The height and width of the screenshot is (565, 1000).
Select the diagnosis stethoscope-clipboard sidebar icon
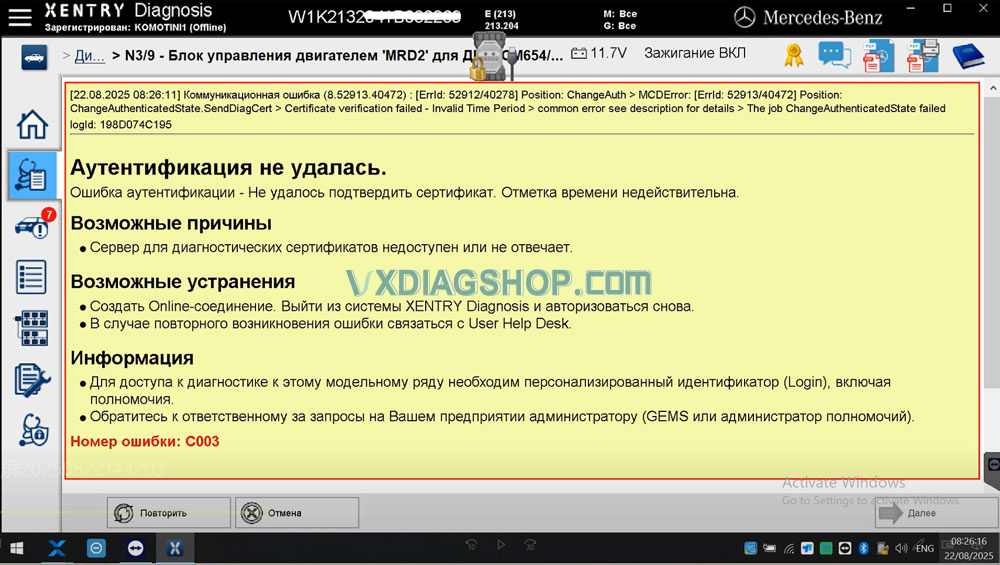click(32, 175)
